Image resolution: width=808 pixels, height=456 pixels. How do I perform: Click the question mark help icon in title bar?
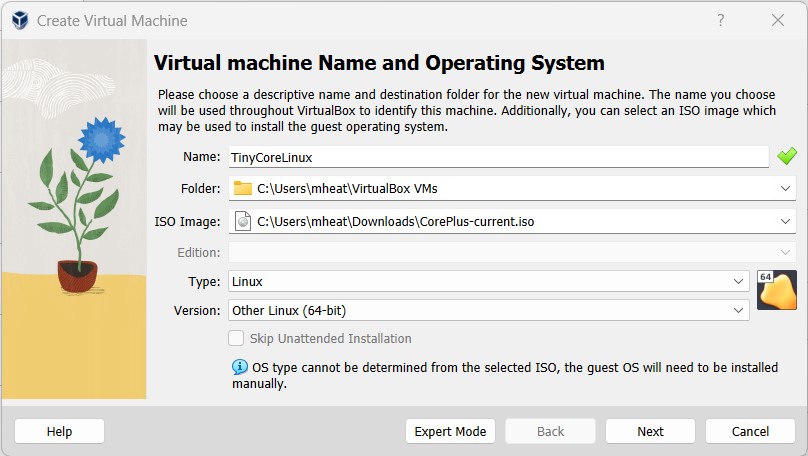(x=720, y=20)
